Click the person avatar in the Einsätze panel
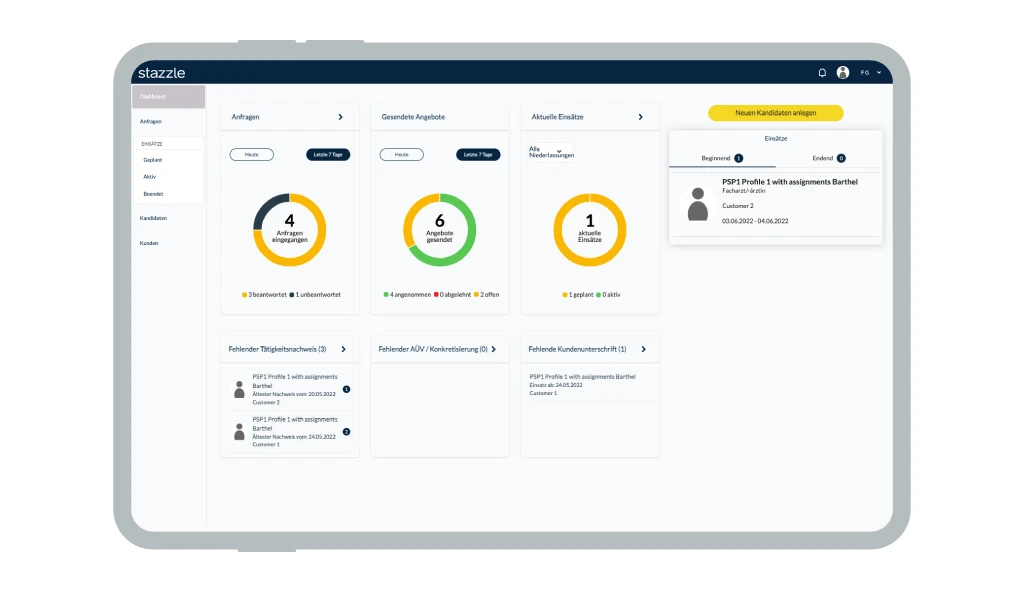The height and width of the screenshot is (592, 1024). coord(698,204)
